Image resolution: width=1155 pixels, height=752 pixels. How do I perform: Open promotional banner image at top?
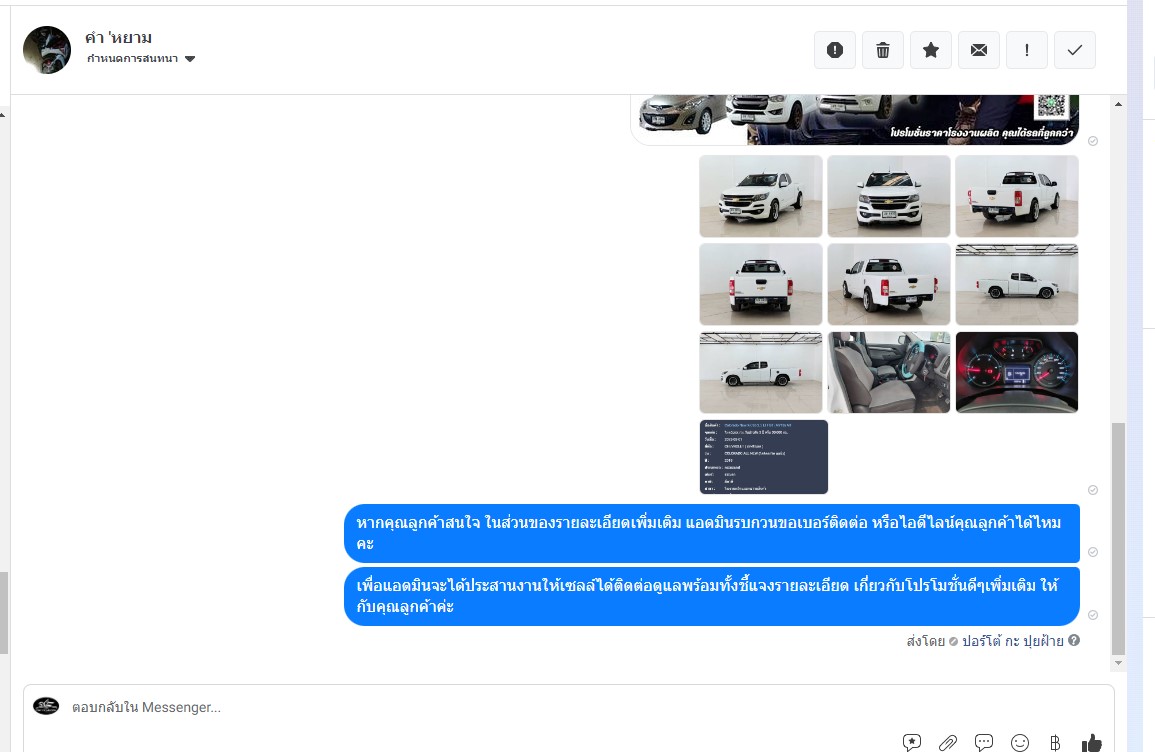click(x=855, y=119)
